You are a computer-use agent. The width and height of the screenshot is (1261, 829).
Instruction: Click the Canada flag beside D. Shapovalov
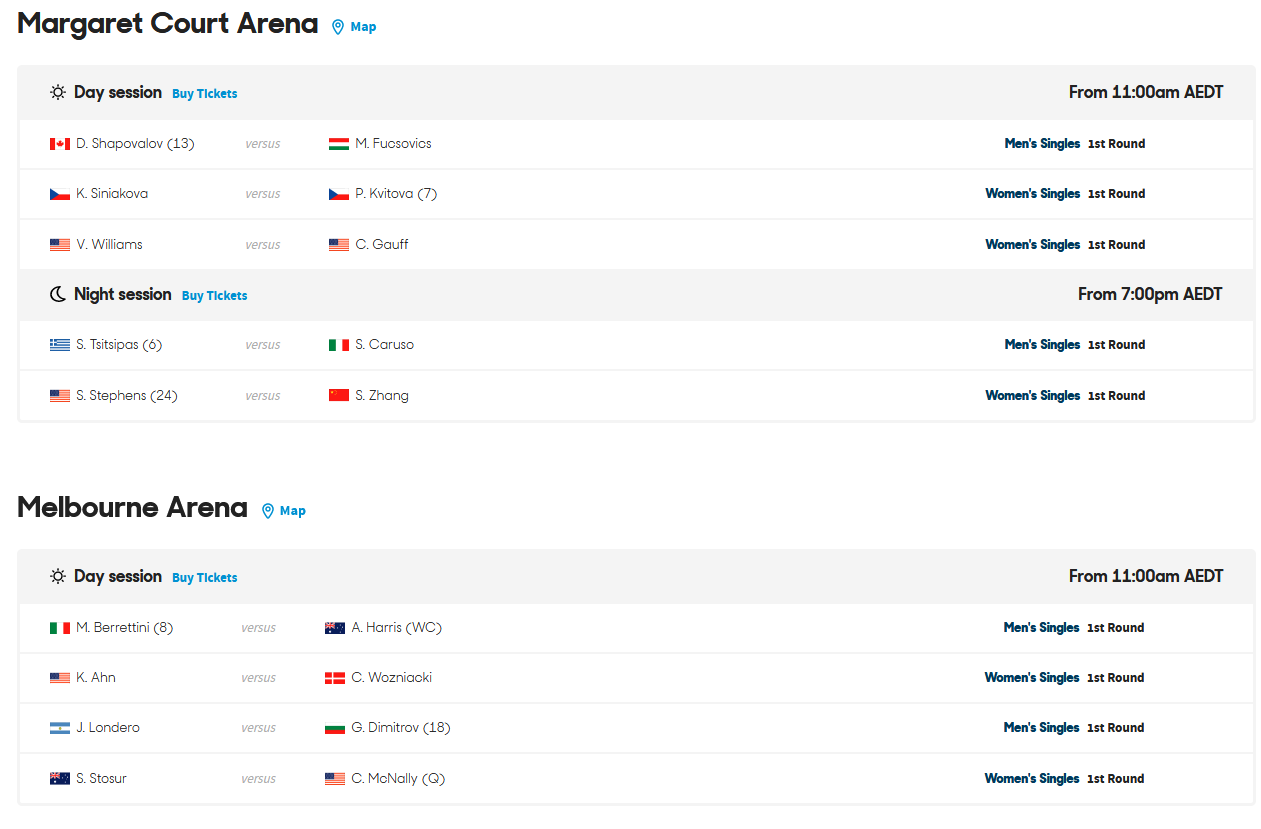pos(60,144)
